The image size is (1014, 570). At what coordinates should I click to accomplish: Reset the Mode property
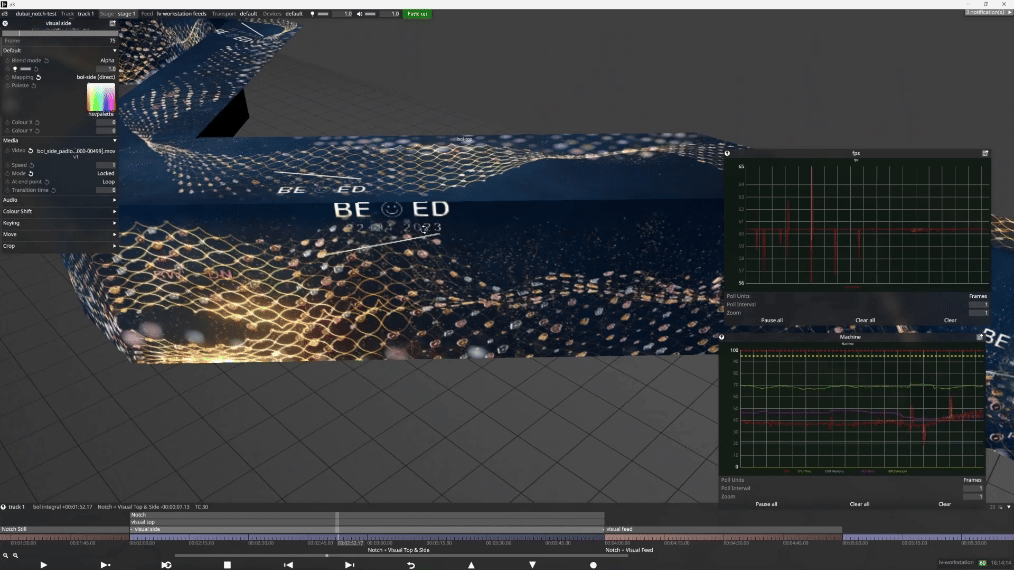tap(30, 173)
